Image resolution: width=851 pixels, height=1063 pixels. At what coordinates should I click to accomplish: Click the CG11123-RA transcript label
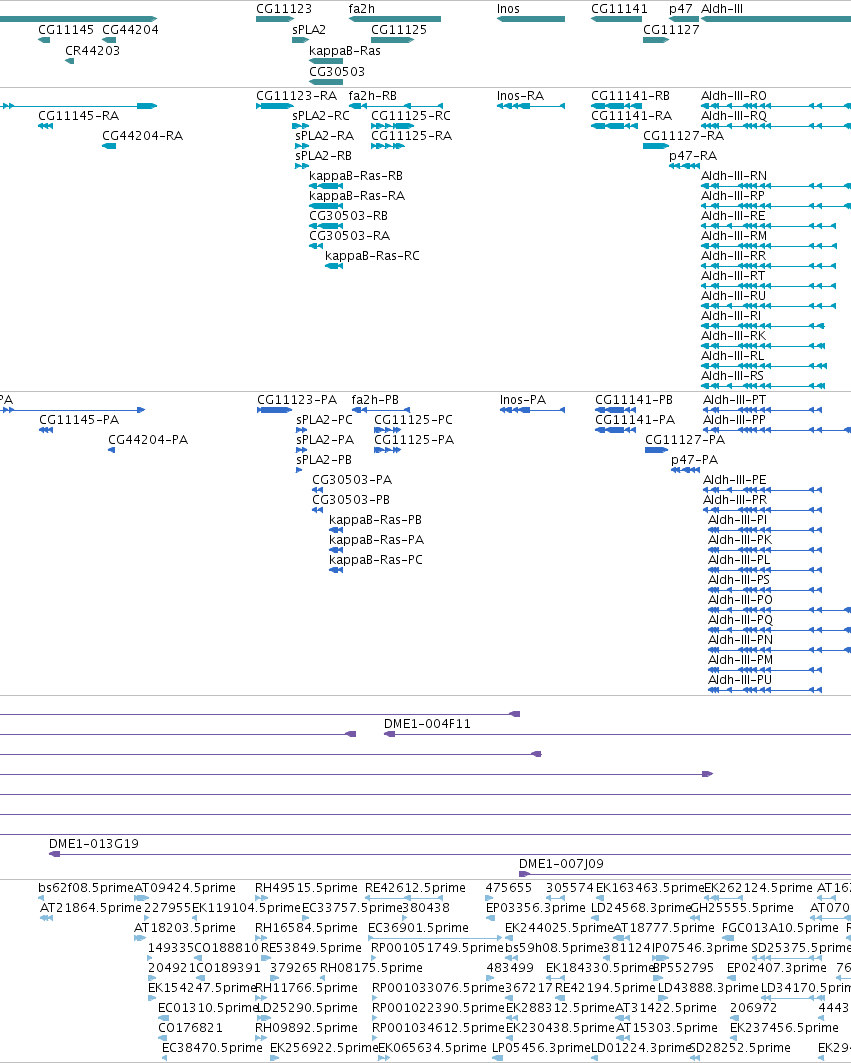[296, 96]
